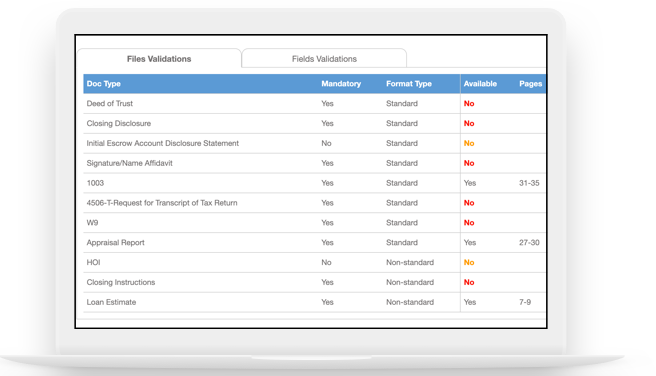Screen dimensions: 656x376
Task: Click Mandatory No for Initial Escrow Account
Action: point(326,143)
